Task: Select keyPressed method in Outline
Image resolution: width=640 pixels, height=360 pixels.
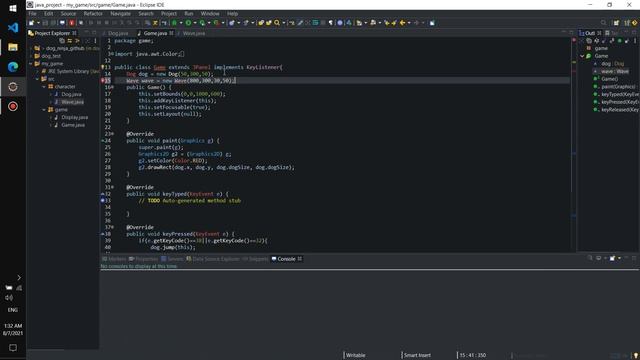Action: tap(620, 102)
